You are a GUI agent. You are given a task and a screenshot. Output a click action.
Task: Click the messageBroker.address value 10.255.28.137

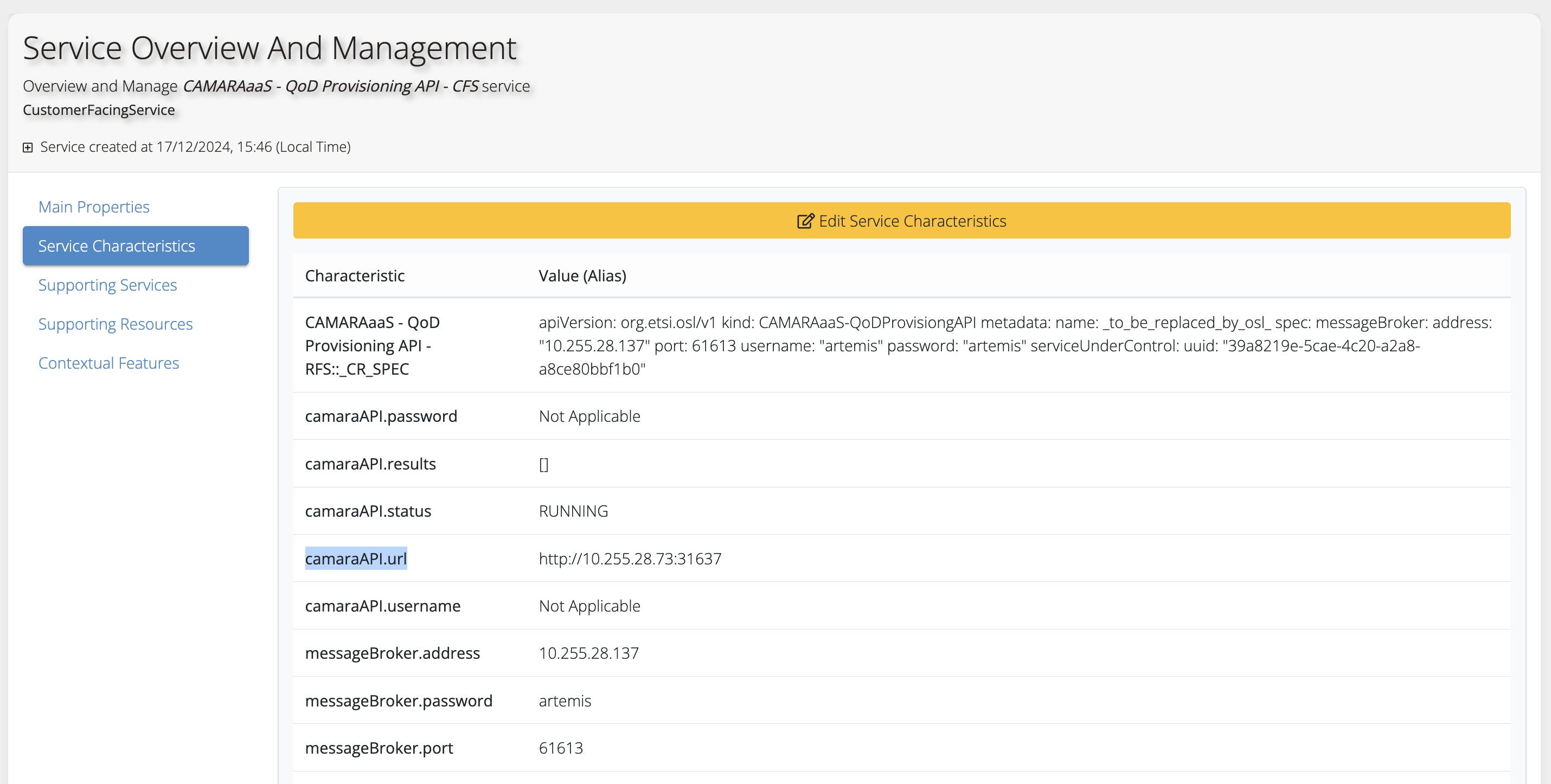click(x=588, y=653)
